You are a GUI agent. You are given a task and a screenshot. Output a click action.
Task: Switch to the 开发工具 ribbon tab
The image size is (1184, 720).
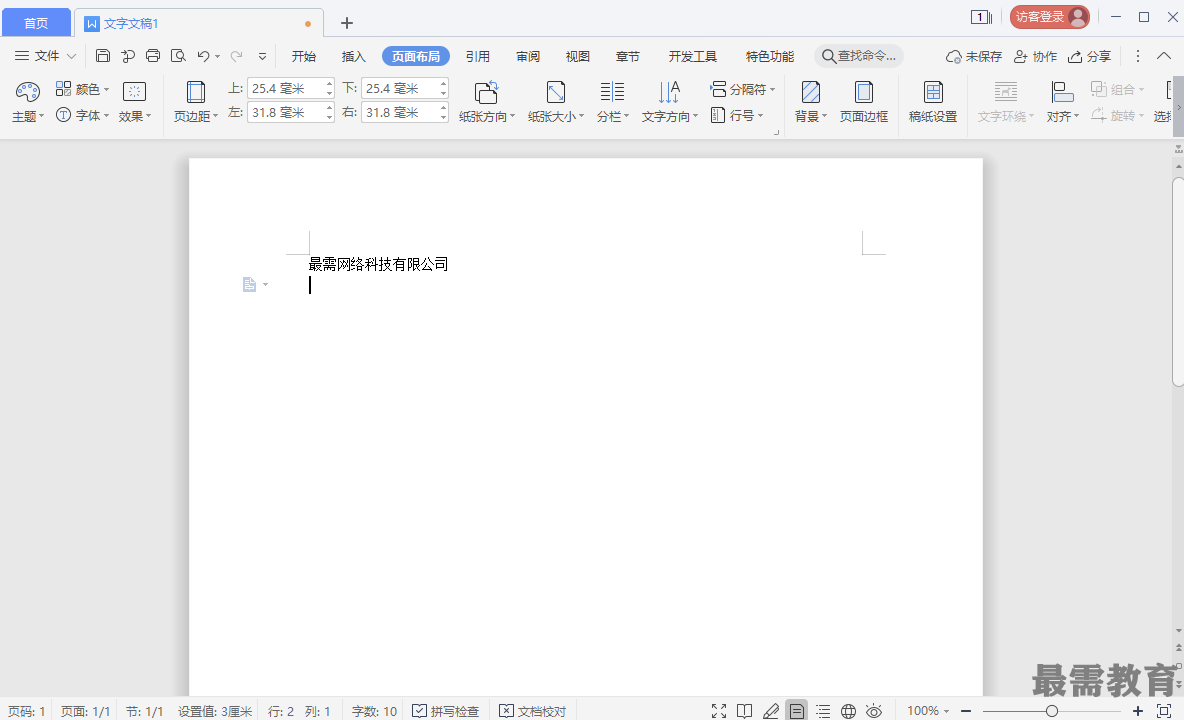(x=692, y=57)
